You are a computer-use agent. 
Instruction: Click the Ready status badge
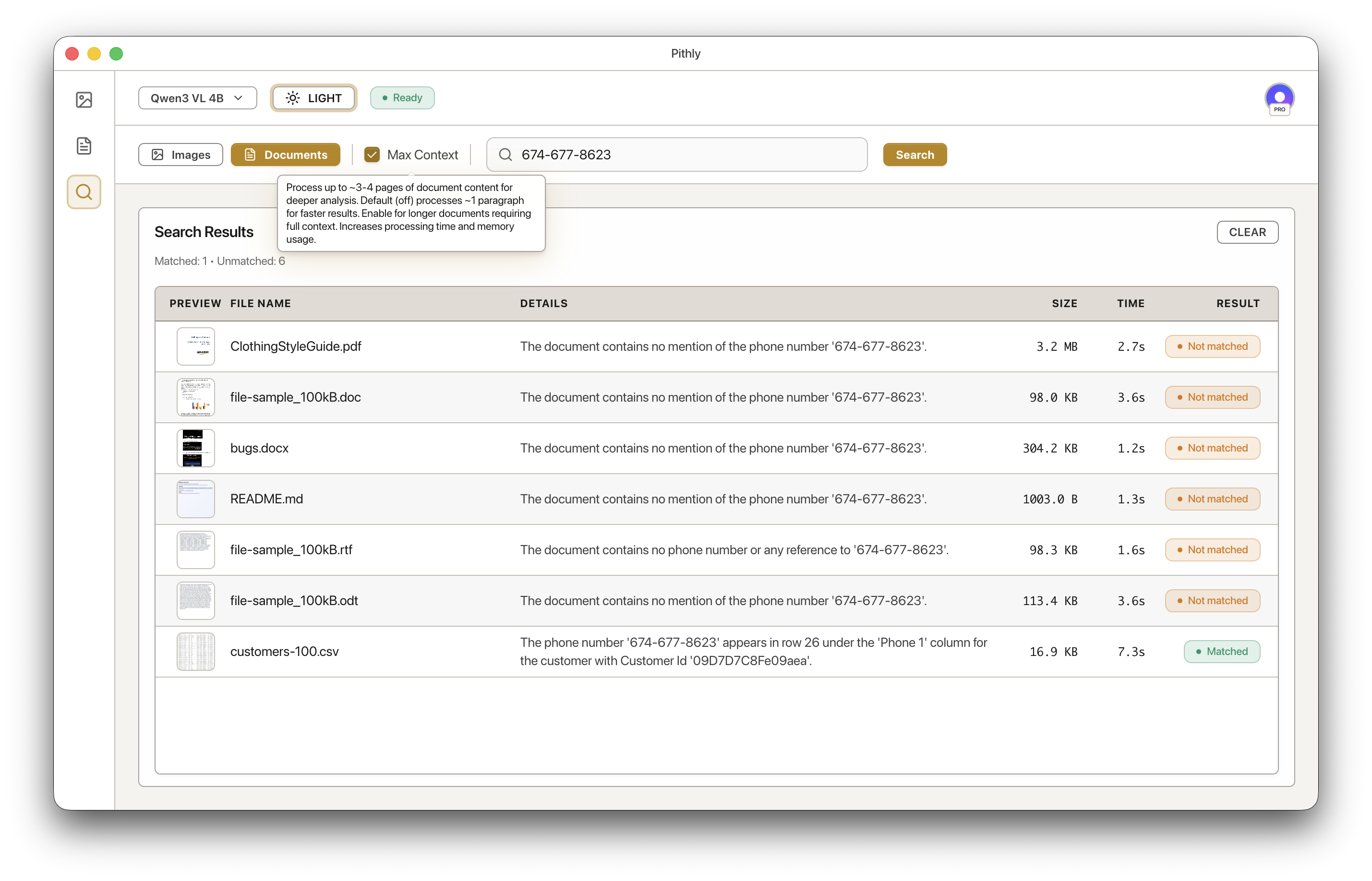402,98
